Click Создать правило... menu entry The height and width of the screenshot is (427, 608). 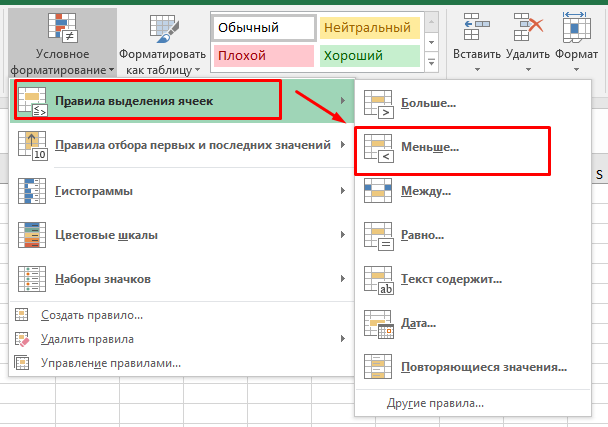tap(182, 315)
